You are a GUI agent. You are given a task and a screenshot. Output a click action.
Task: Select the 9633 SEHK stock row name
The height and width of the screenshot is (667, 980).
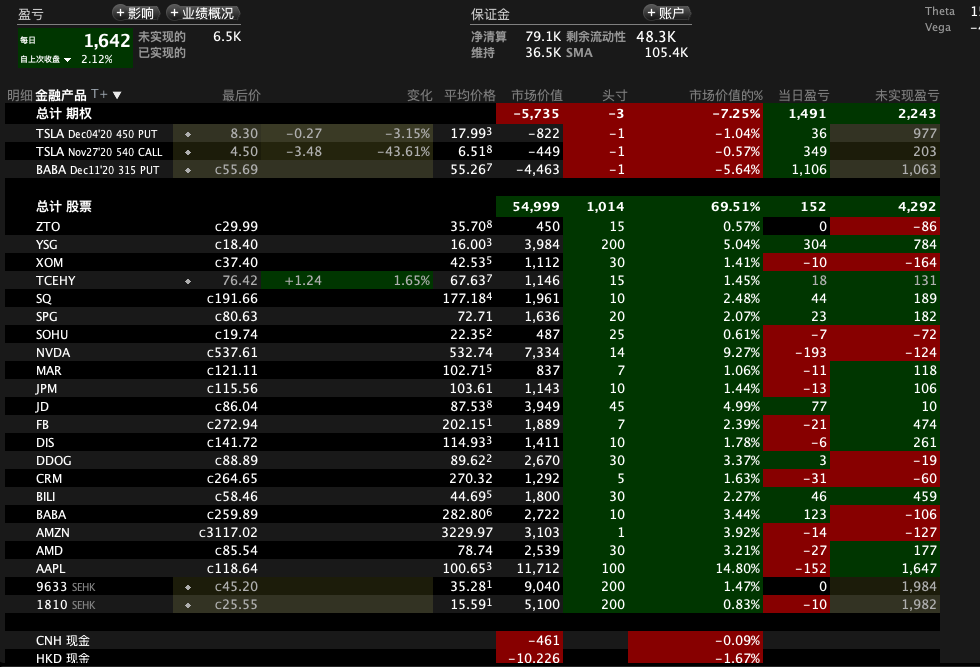66,587
